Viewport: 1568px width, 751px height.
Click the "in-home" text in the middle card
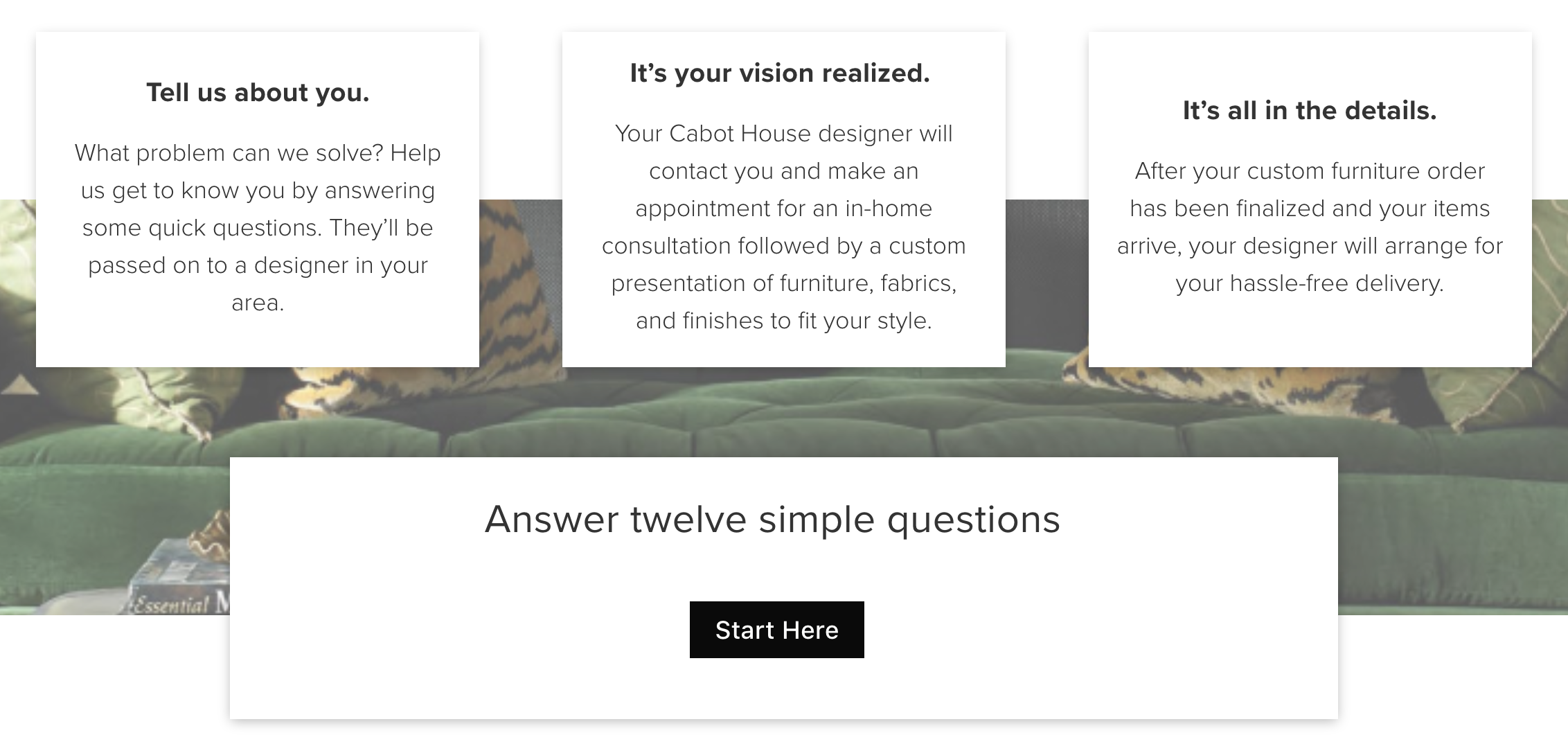coord(889,209)
